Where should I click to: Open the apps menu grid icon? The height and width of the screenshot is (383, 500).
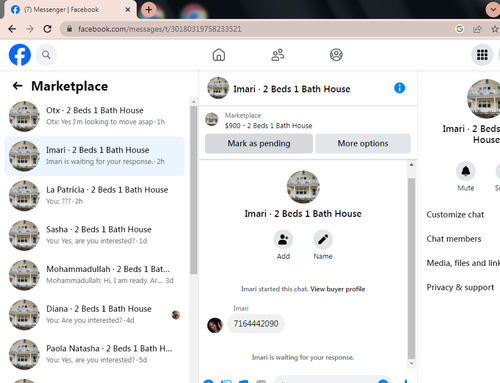[x=482, y=55]
